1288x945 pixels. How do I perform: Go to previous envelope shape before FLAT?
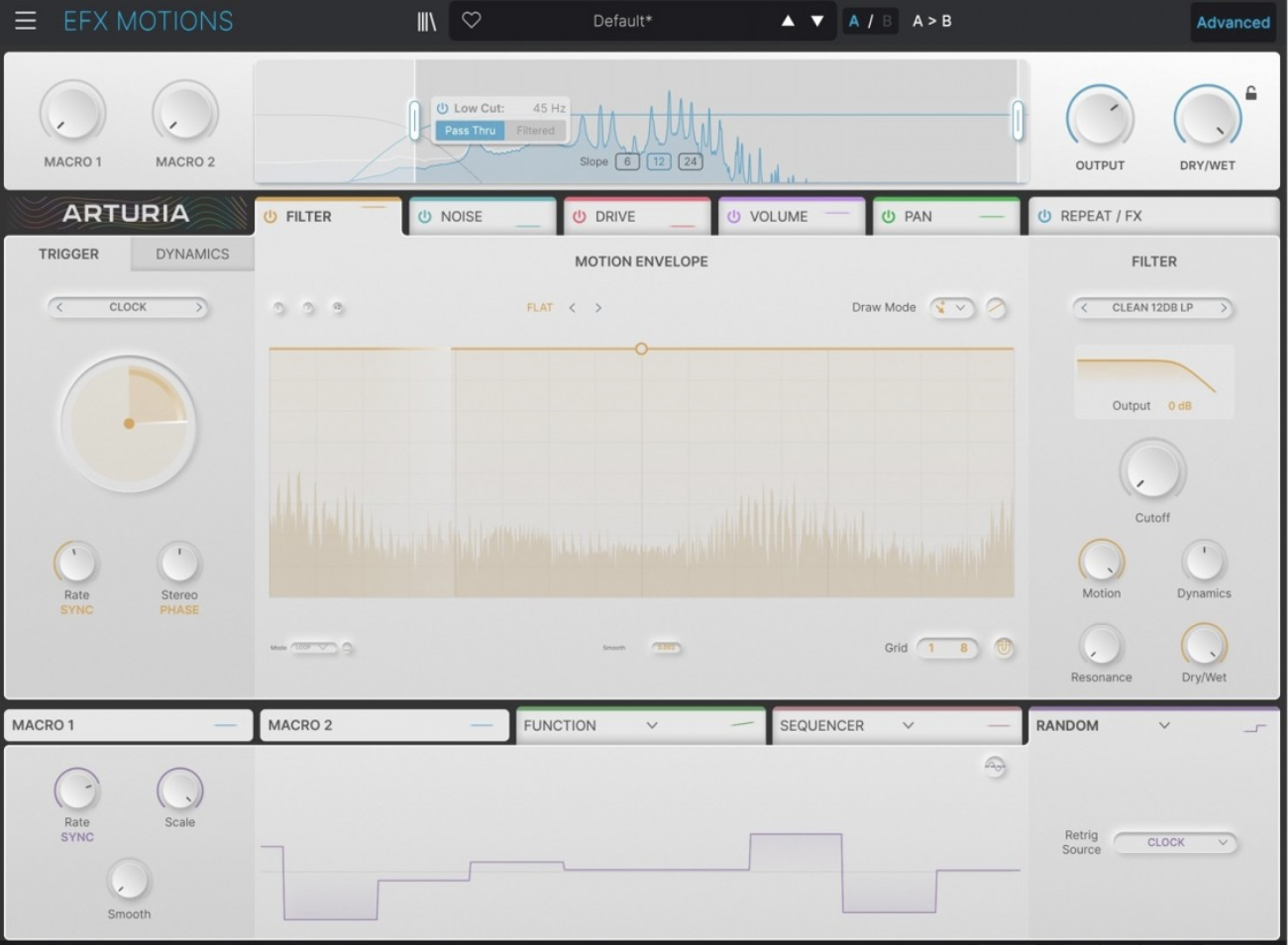point(572,308)
